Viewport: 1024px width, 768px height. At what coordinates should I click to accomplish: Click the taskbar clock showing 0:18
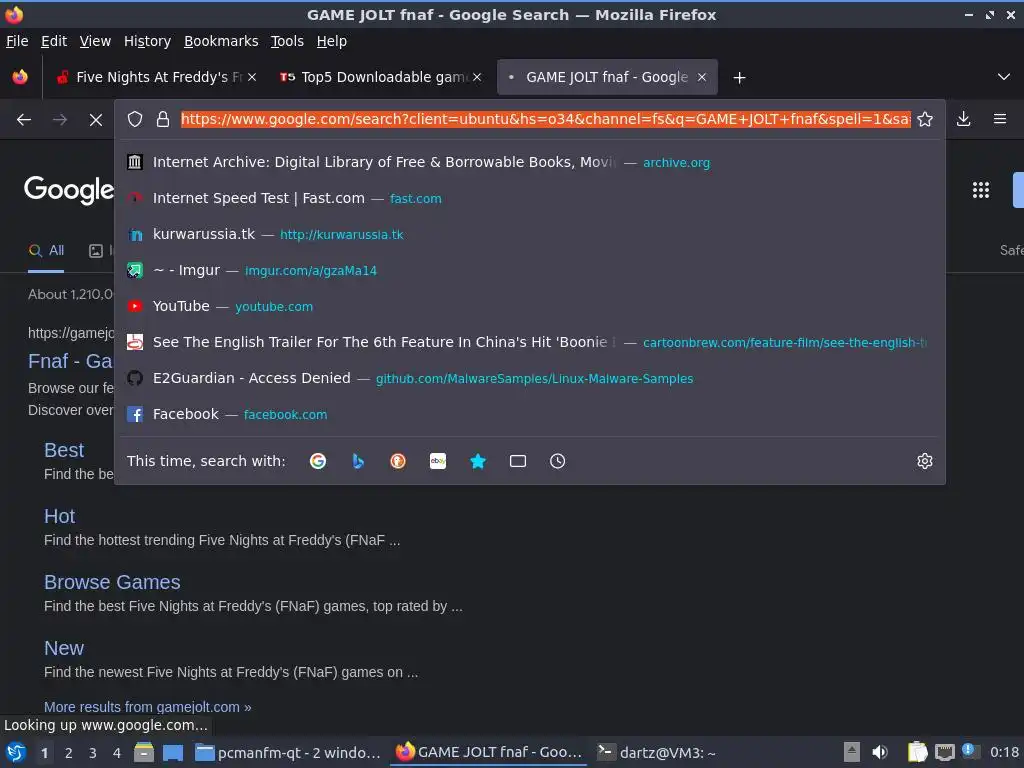click(x=1004, y=752)
